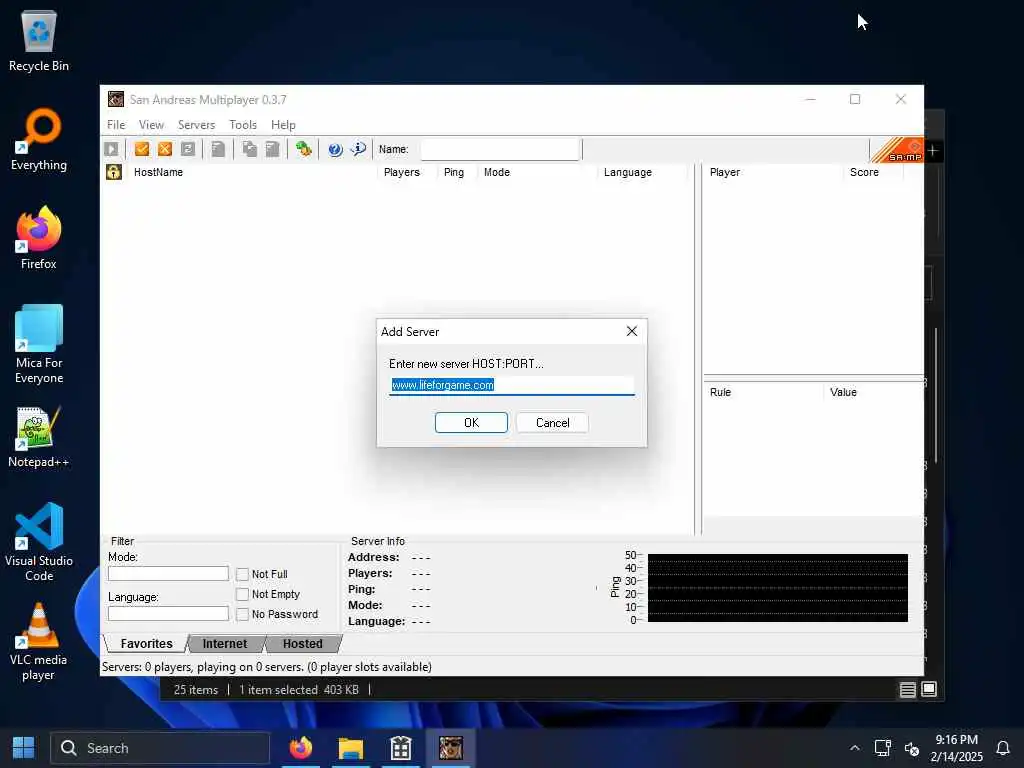1024x768 pixels.
Task: Click the Player column header
Action: pyautogui.click(x=773, y=172)
